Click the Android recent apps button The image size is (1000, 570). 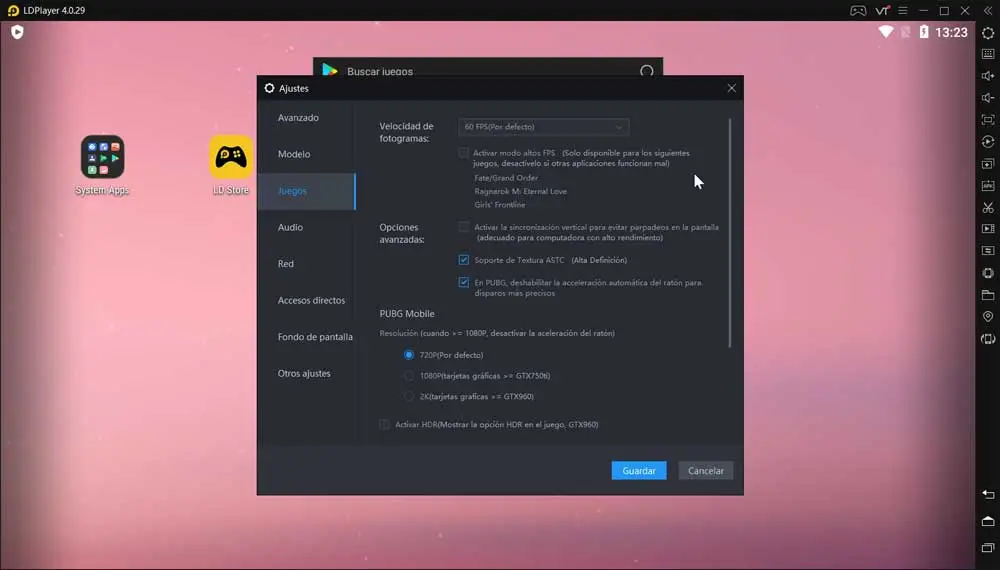[988, 548]
